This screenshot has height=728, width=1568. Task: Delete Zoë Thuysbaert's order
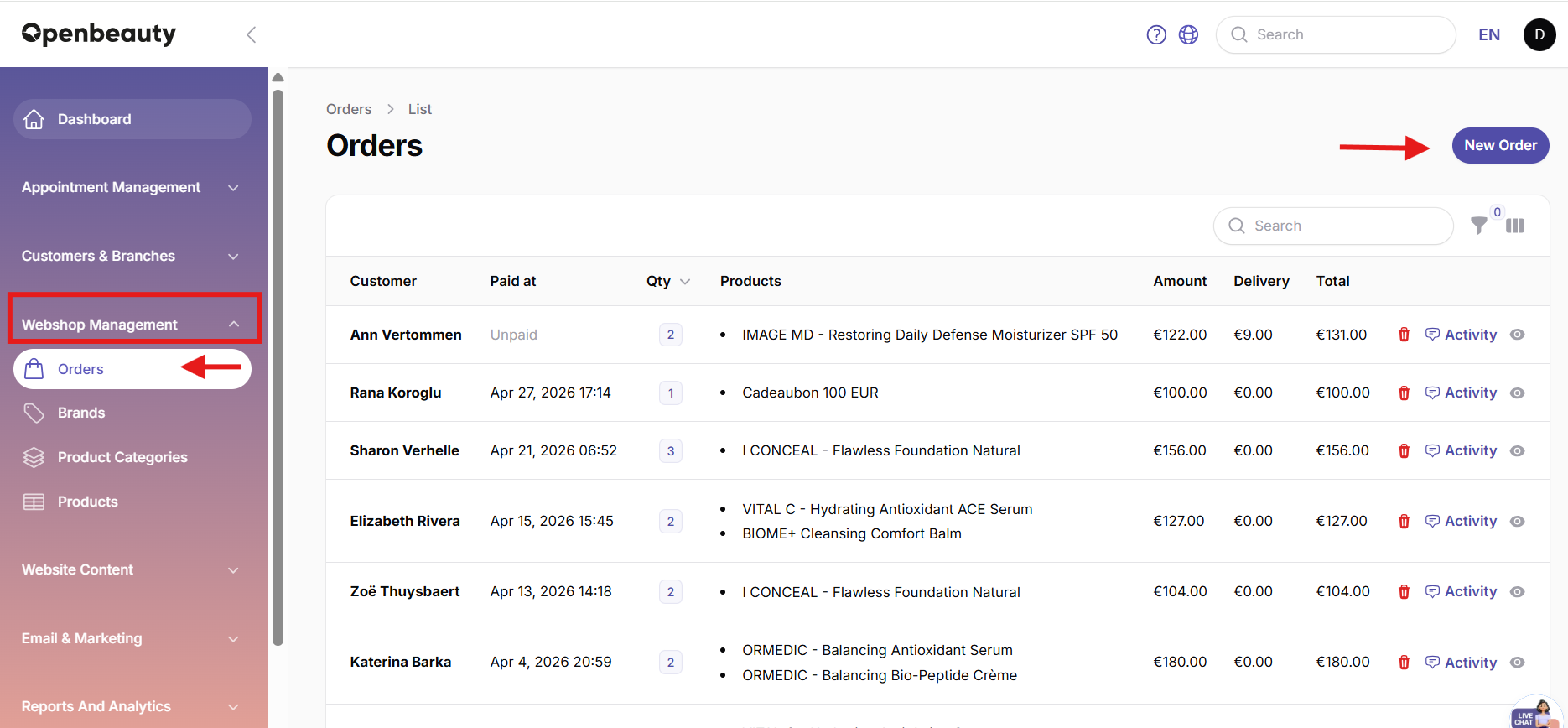tap(1404, 591)
